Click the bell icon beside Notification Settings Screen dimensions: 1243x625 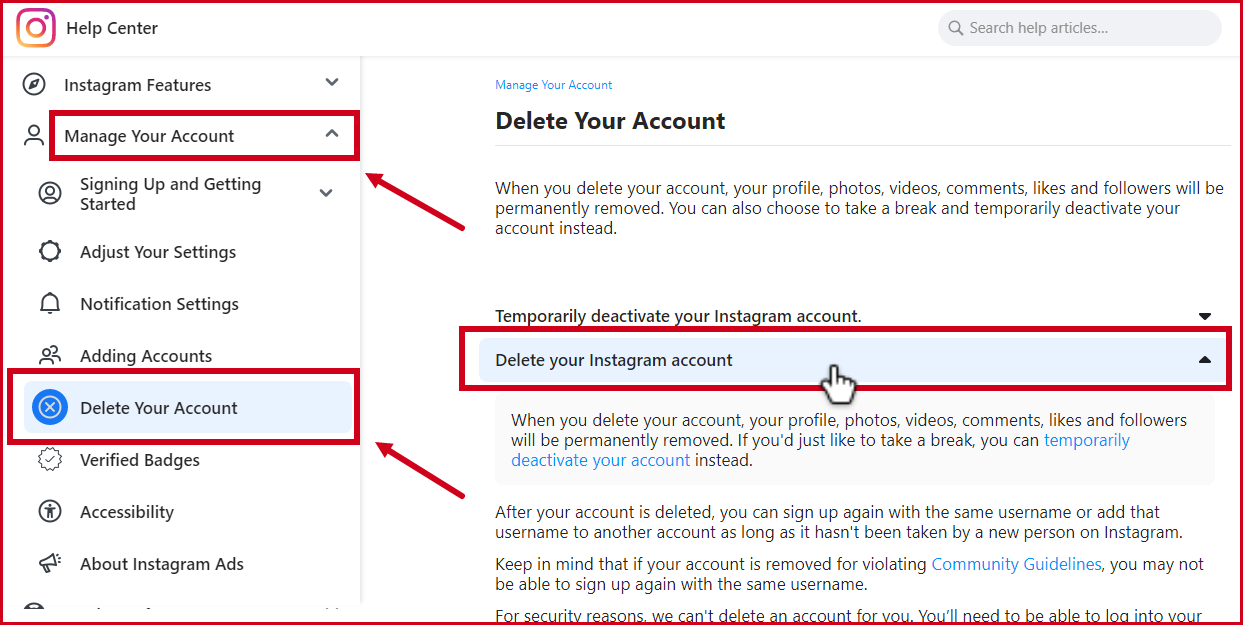click(x=50, y=304)
